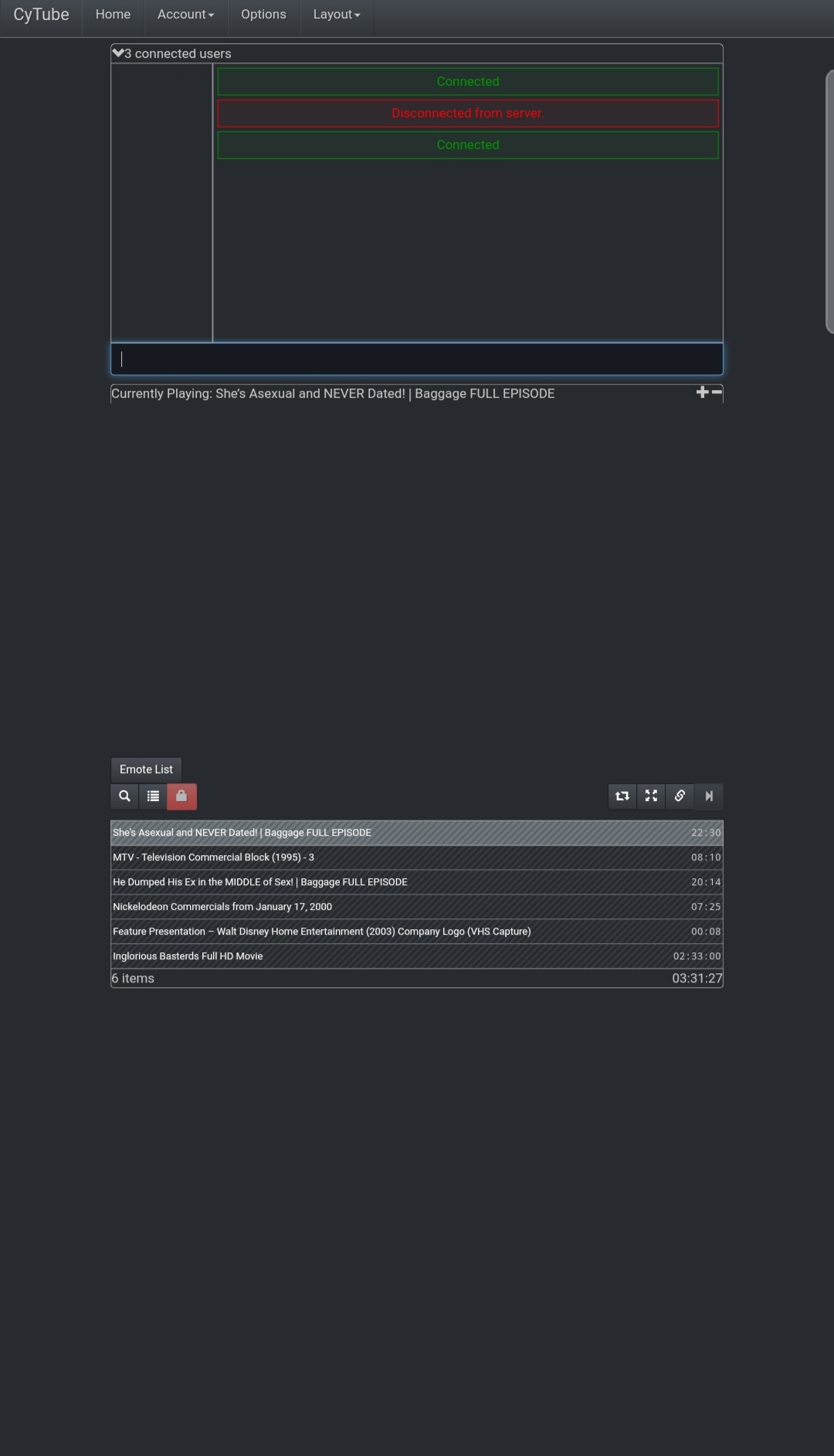Click the red Disconnected from server message
Viewport: 834px width, 1456px height.
tap(468, 113)
